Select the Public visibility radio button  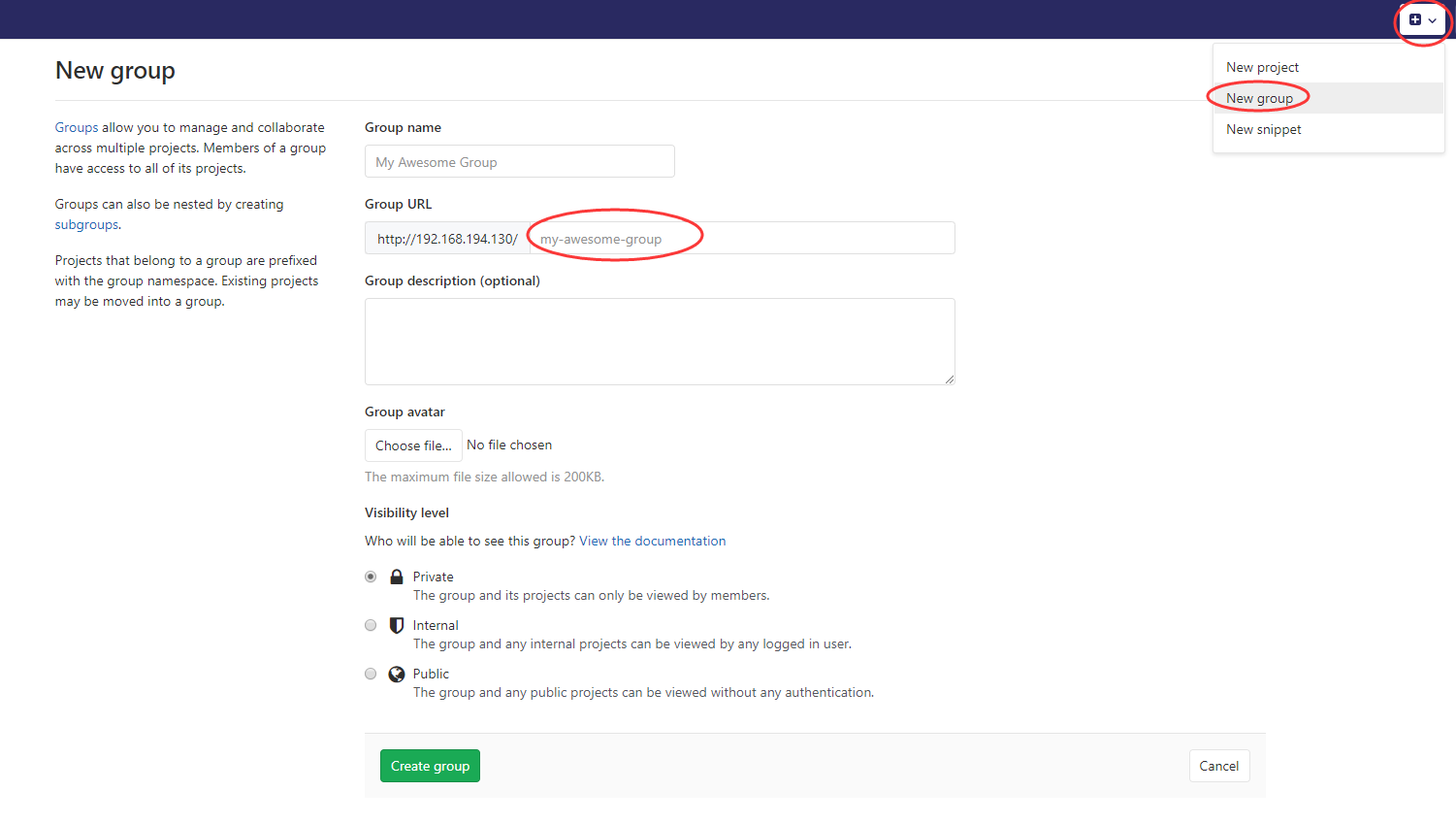(371, 674)
